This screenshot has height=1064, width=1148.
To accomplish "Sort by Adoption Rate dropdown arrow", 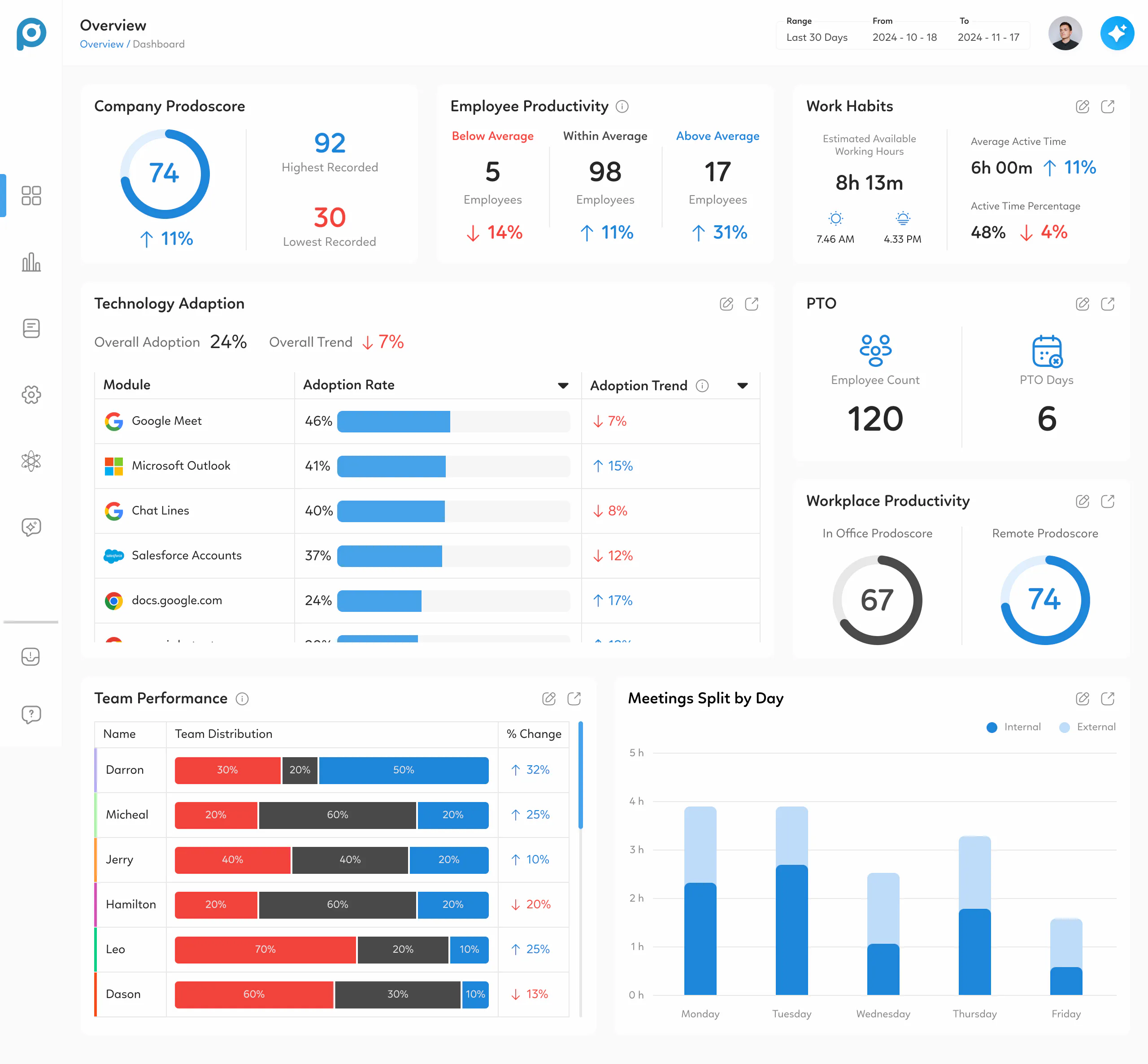I will [x=563, y=386].
